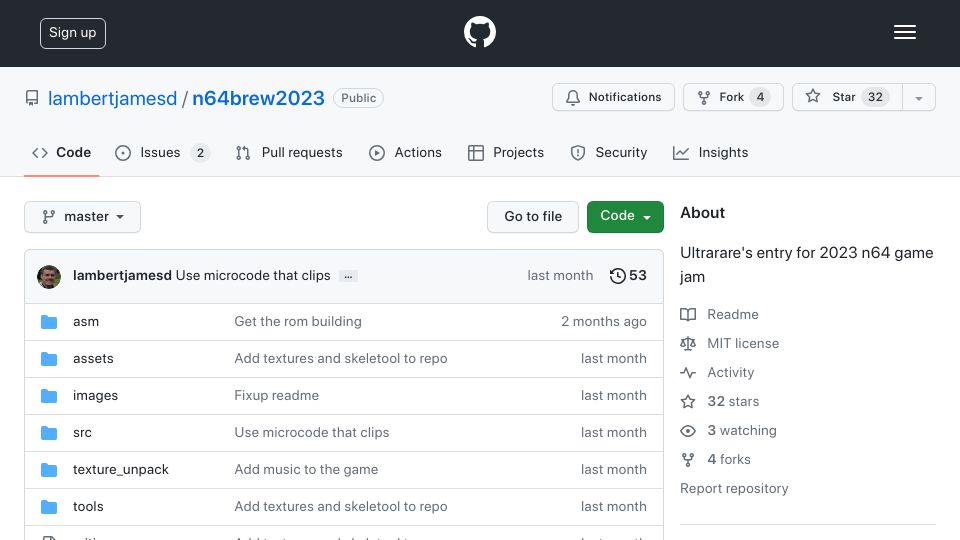Click the assets folder icon
960x540 pixels.
[49, 359]
